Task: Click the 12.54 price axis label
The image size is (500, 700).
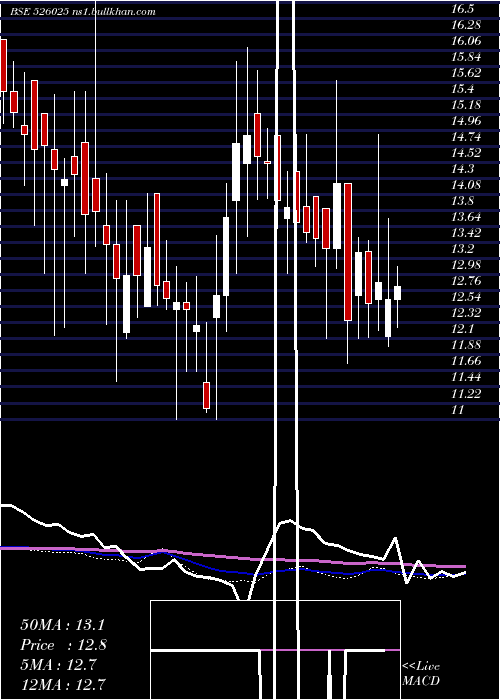Action: click(x=466, y=297)
